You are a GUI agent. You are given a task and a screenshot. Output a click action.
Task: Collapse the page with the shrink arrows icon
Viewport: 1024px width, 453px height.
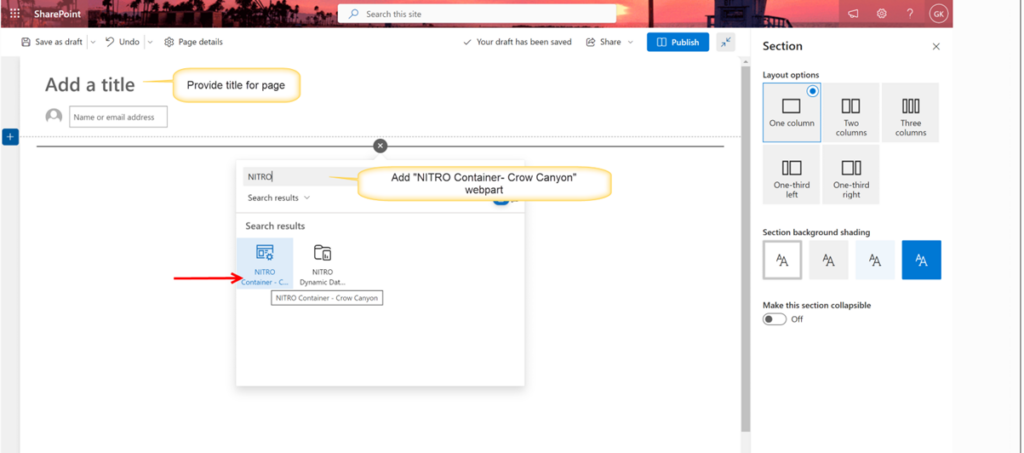(726, 42)
